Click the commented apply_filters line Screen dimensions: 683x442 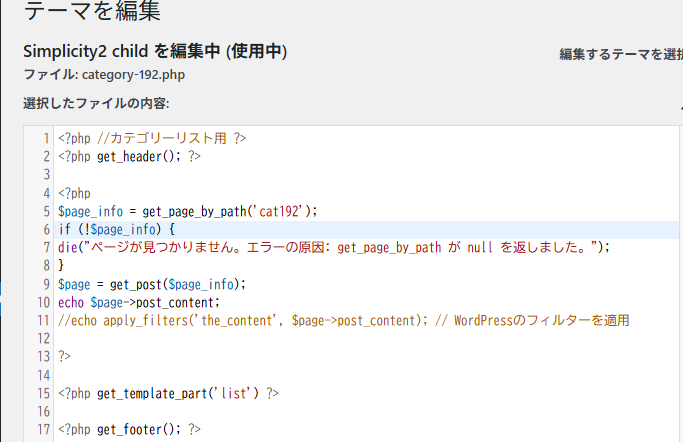tap(343, 321)
